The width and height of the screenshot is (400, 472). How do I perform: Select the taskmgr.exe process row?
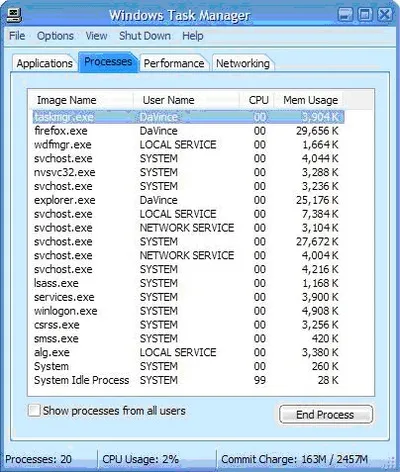click(188, 117)
